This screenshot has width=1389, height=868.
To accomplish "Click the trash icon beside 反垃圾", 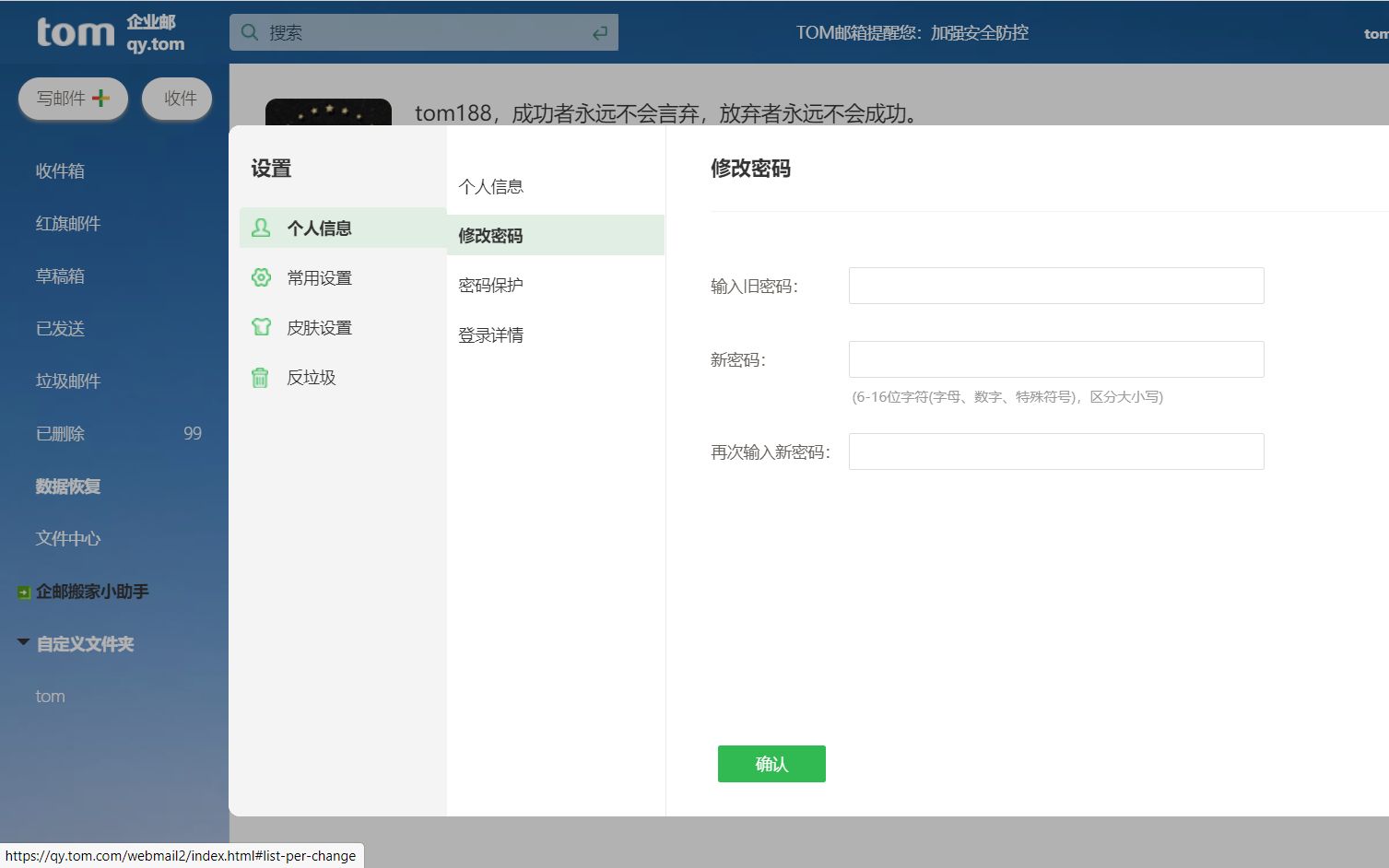I will tap(261, 377).
